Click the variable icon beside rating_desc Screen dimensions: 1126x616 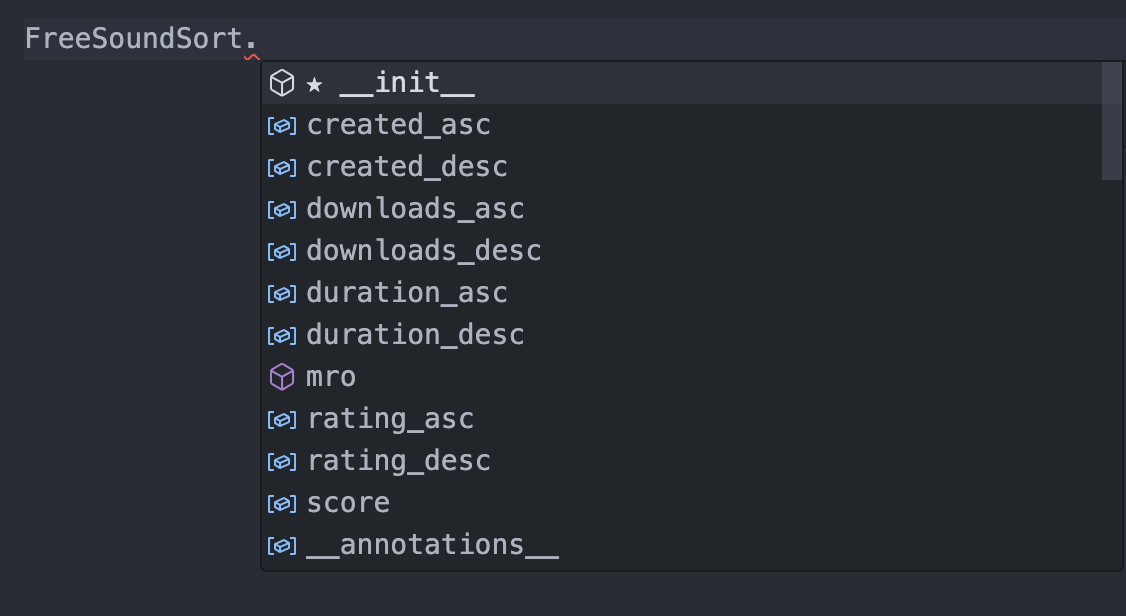pos(282,462)
